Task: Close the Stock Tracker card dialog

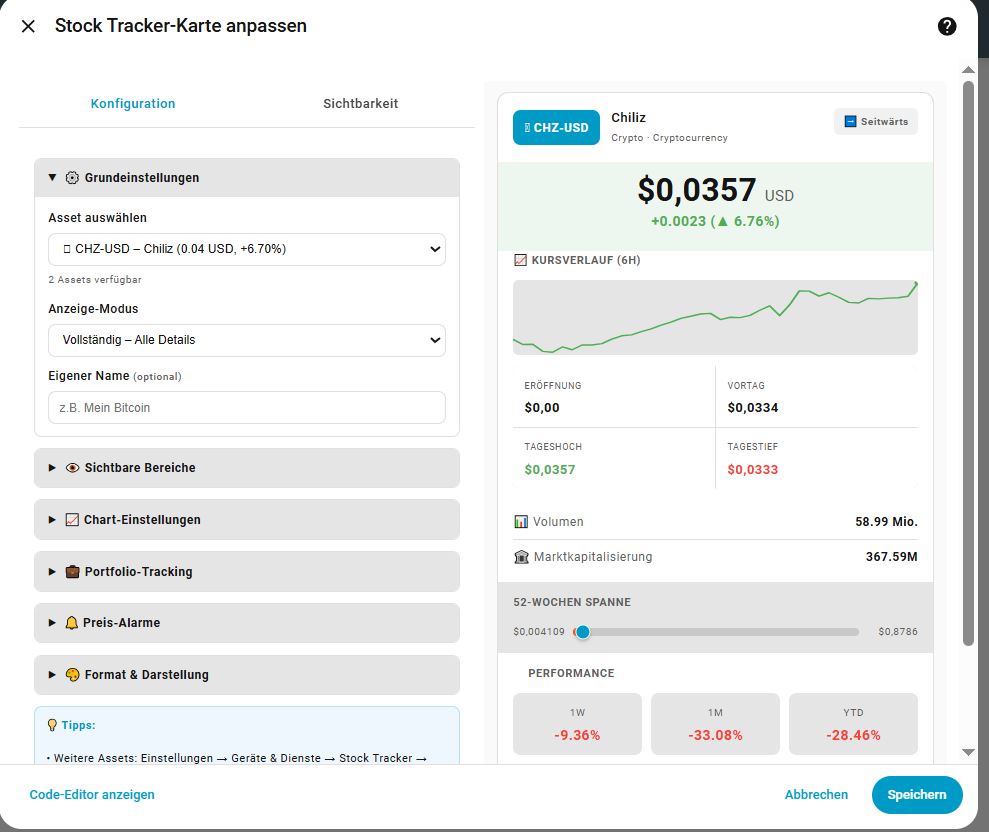Action: pyautogui.click(x=28, y=27)
